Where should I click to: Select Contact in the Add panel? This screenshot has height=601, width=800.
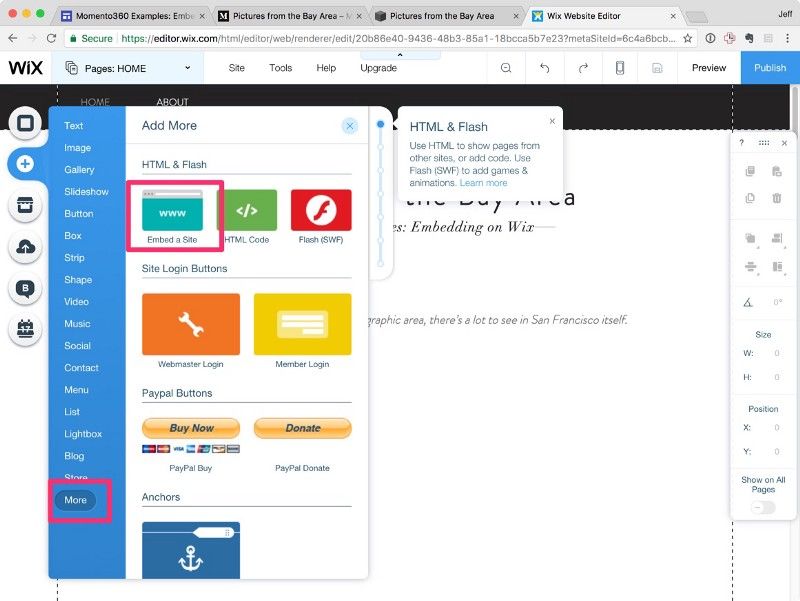pyautogui.click(x=81, y=367)
